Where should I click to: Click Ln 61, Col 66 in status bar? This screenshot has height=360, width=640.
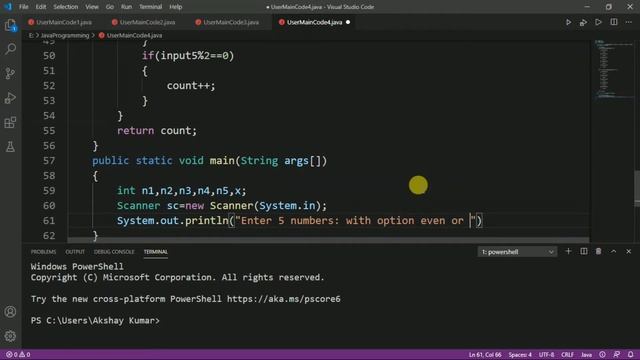[485, 354]
